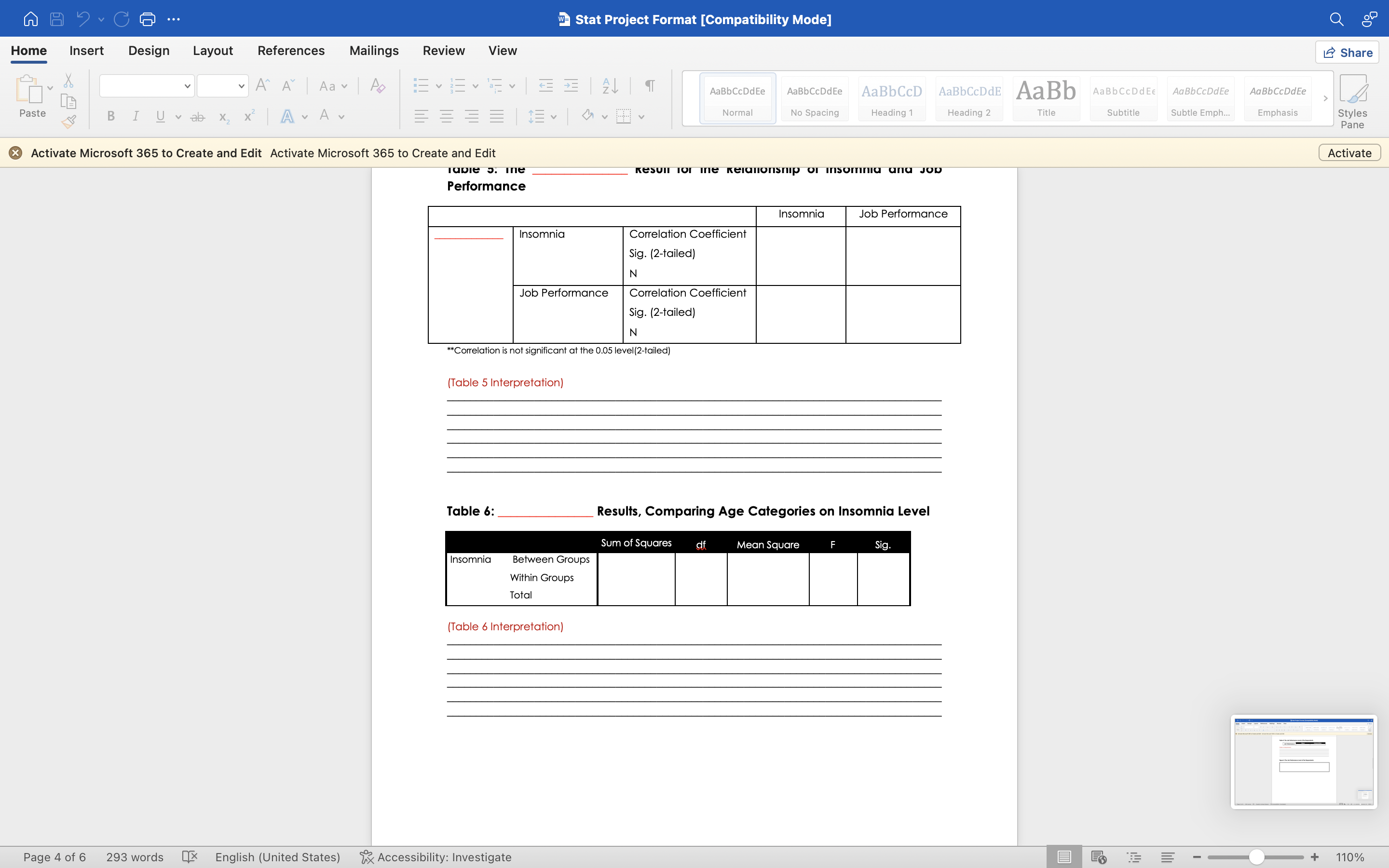Toggle Bold formatting
1389x868 pixels.
(x=111, y=117)
